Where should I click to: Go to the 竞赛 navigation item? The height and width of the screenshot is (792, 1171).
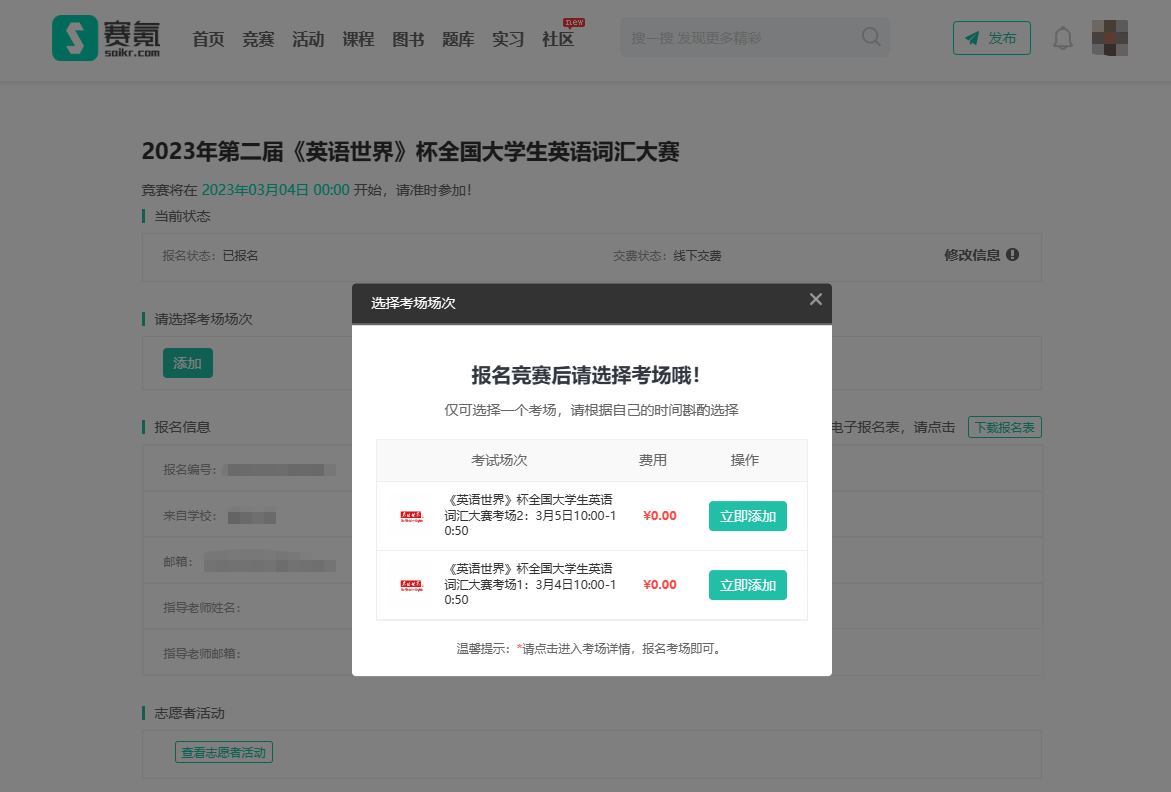[258, 39]
